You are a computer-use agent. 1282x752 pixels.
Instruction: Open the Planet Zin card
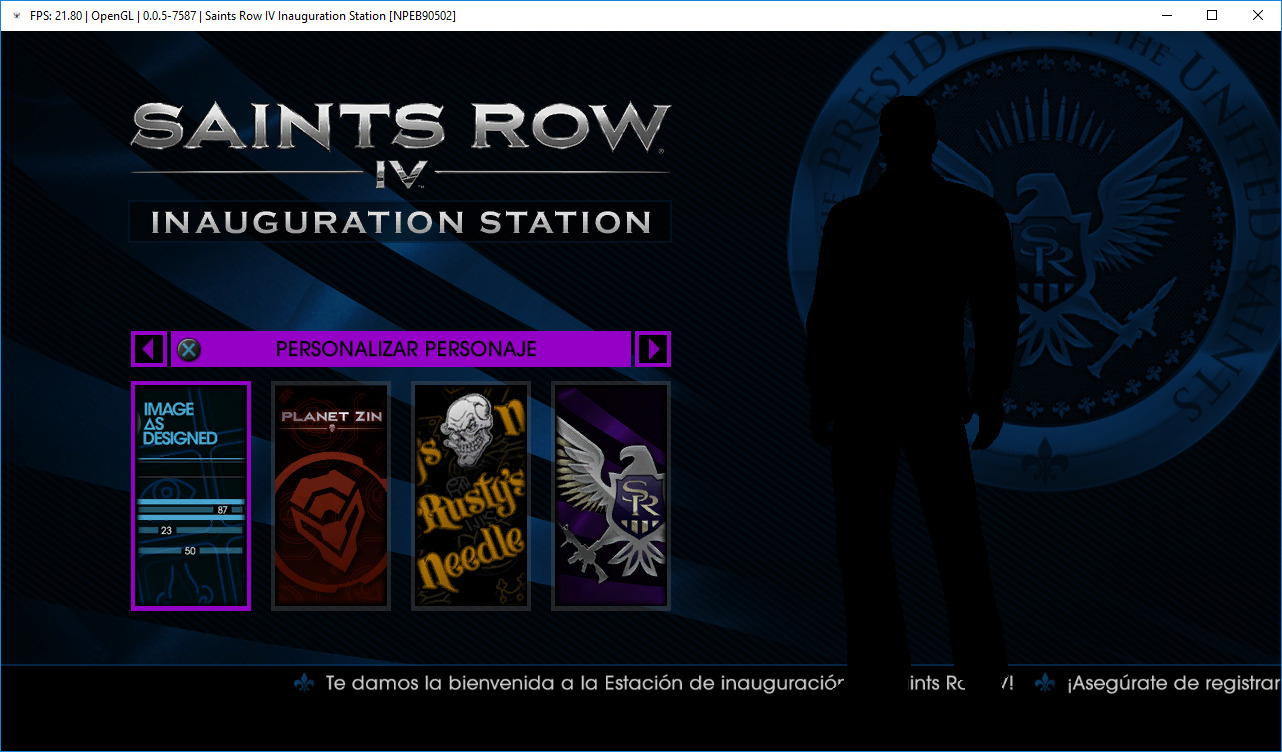[331, 495]
